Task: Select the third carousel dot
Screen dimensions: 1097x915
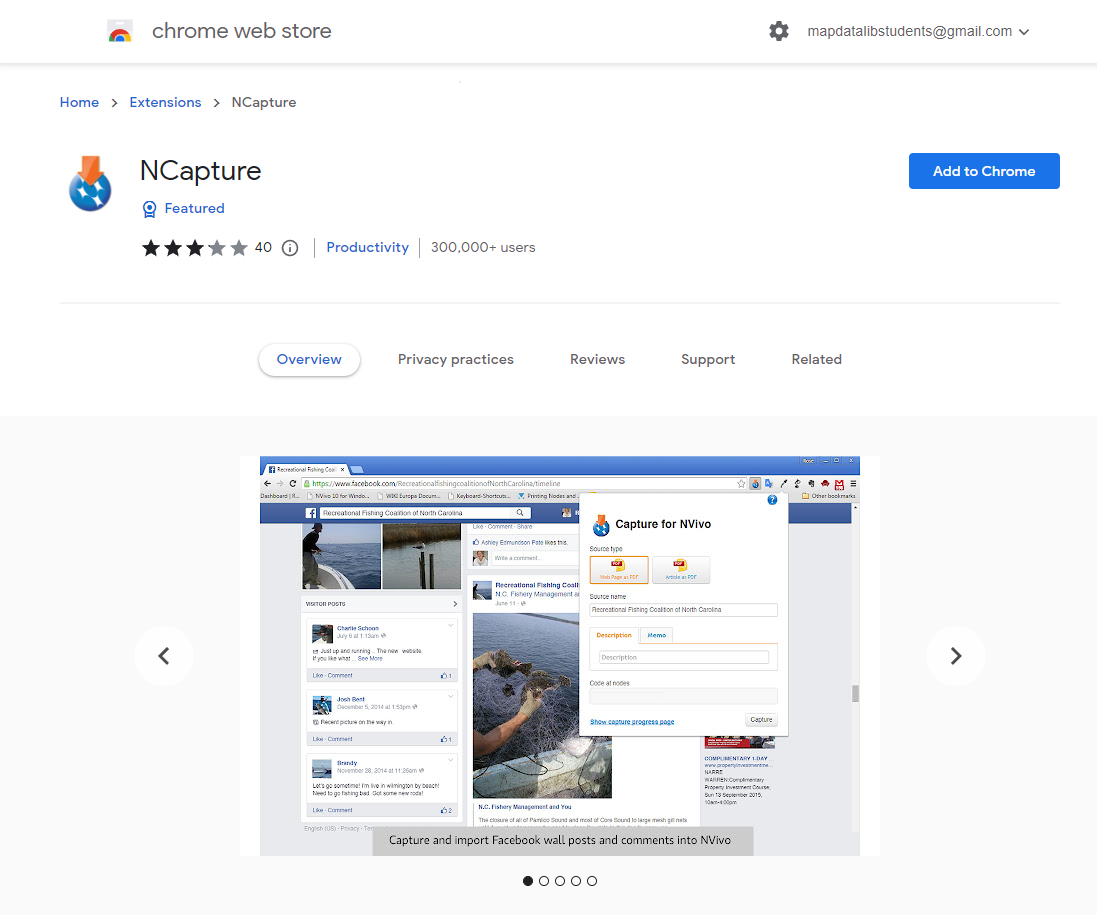Action: pos(560,881)
